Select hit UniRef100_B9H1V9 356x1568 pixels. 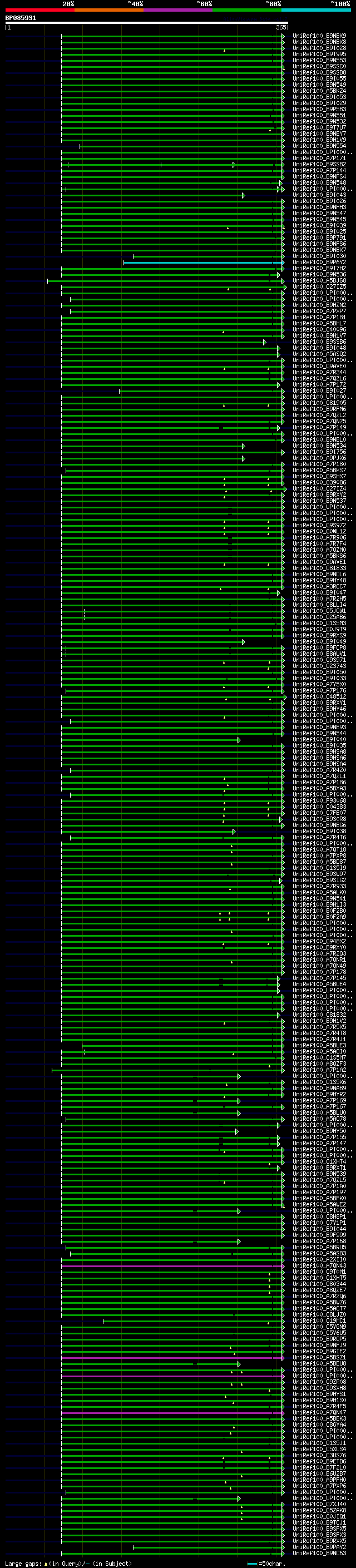(x=319, y=140)
